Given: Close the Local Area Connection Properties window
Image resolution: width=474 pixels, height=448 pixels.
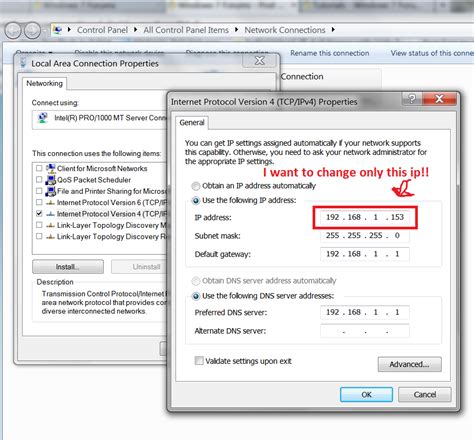Looking at the screenshot, I should 259,61.
